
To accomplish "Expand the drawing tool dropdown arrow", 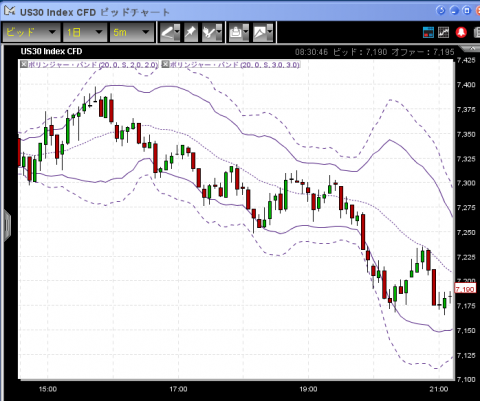I will 177,32.
